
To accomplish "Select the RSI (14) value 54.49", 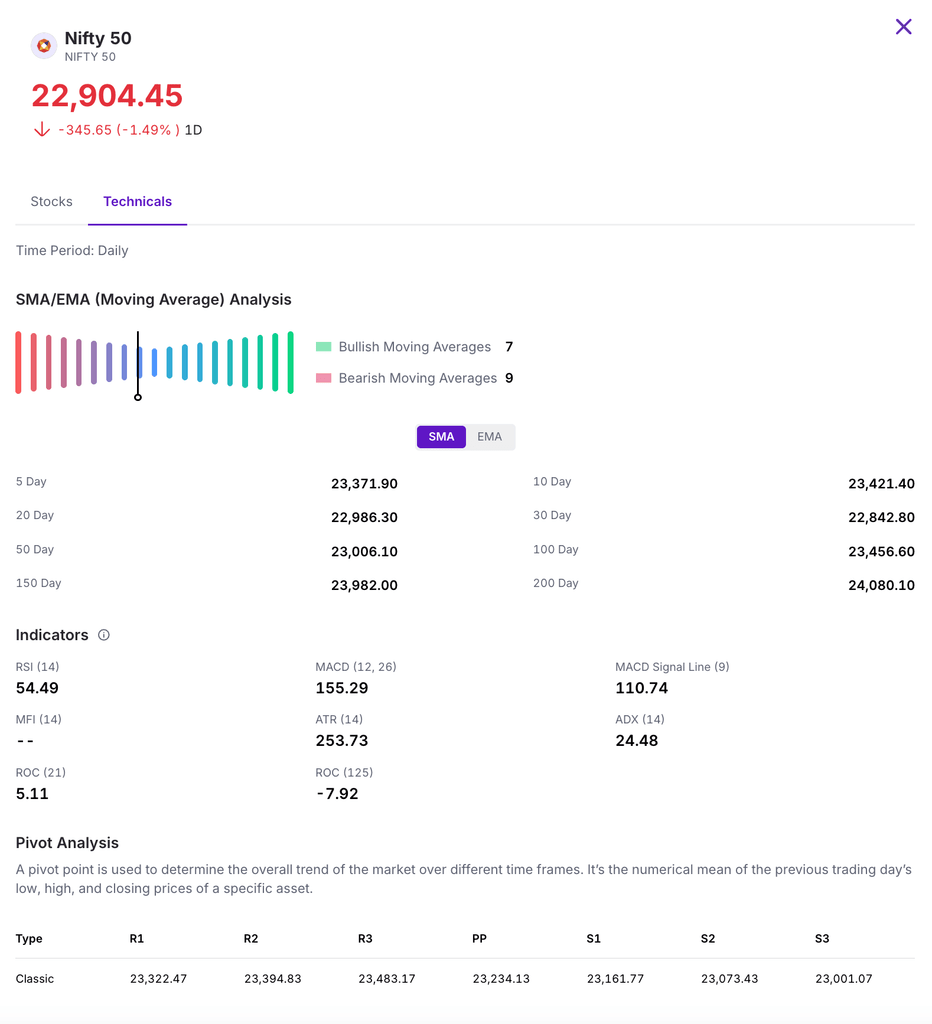I will point(37,688).
